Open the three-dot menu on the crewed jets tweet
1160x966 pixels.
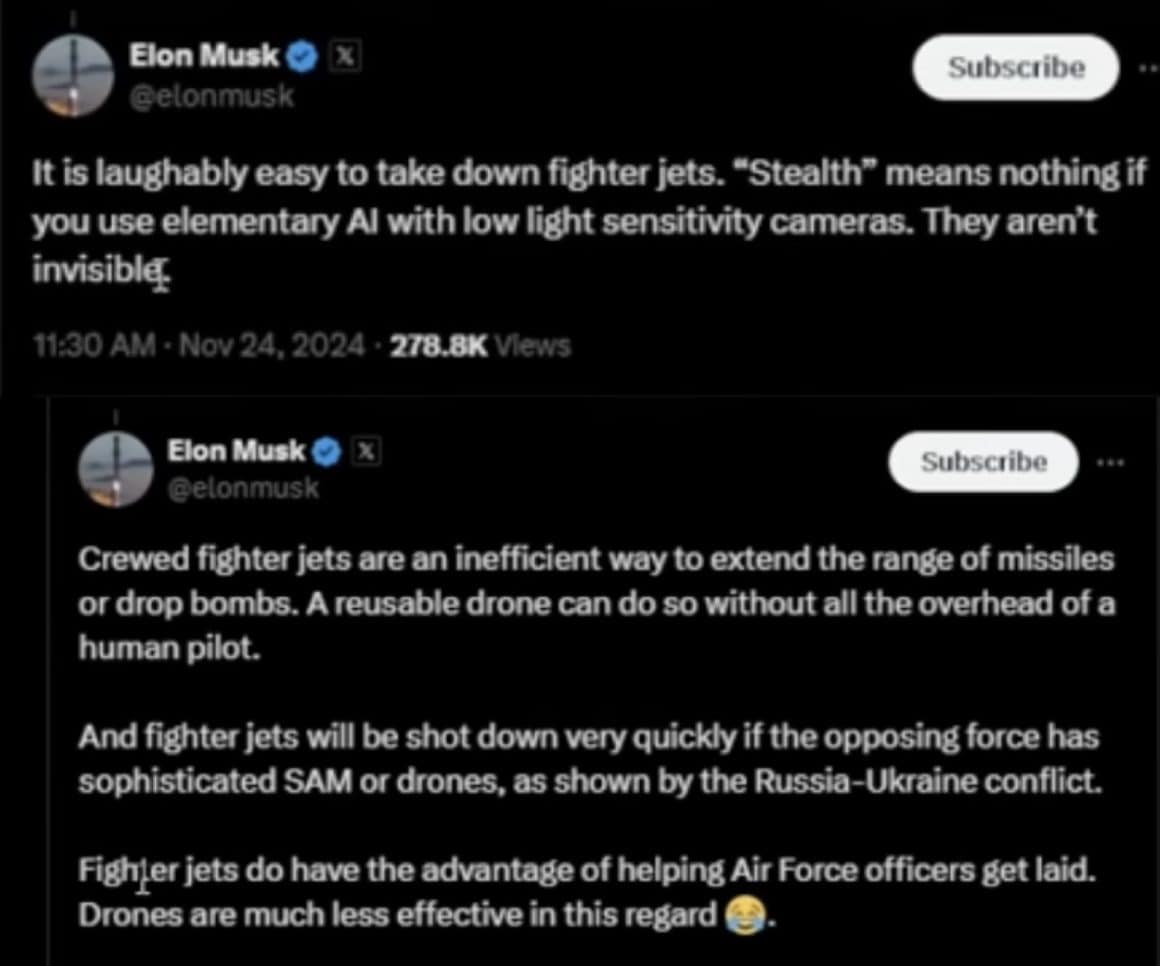tap(1110, 462)
